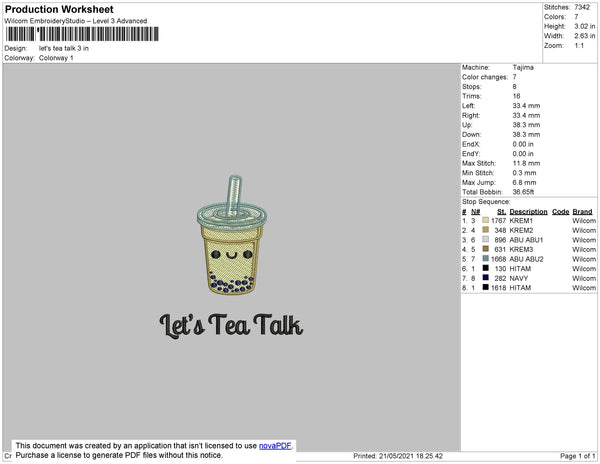This screenshot has width=600, height=464.
Task: Click the 'Trims:' label
Action: coord(471,96)
